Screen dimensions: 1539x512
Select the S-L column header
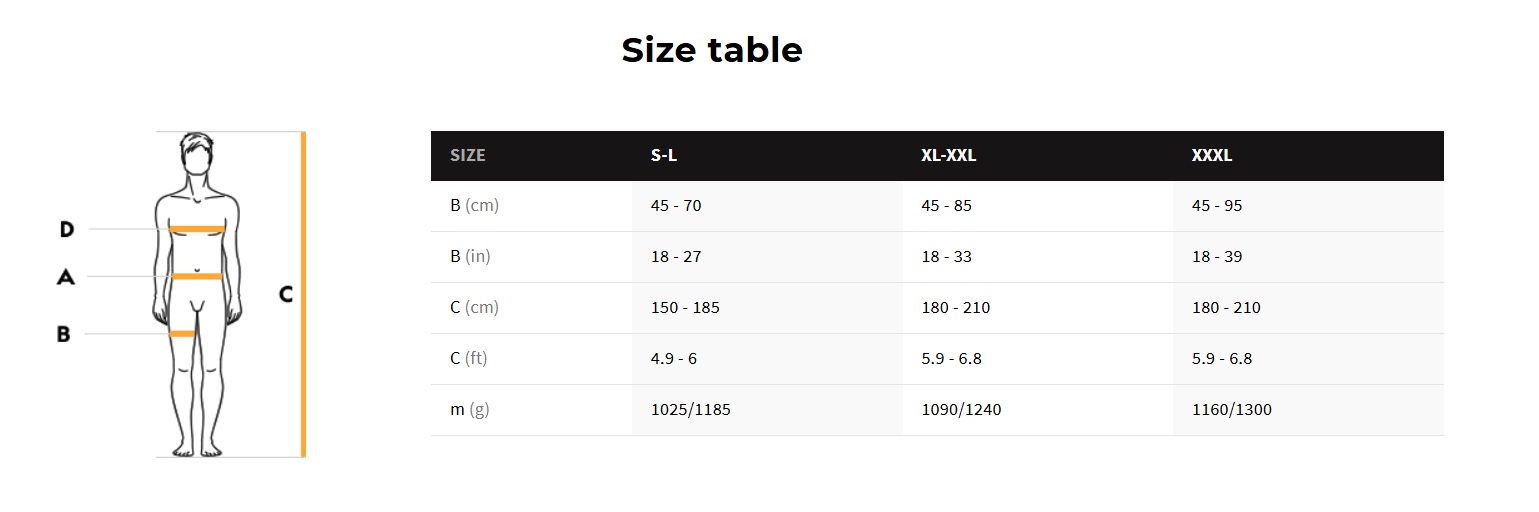coord(665,156)
